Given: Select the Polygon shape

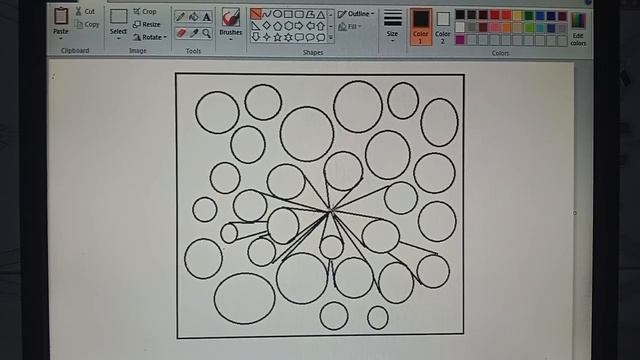Looking at the screenshot, I should tap(310, 15).
